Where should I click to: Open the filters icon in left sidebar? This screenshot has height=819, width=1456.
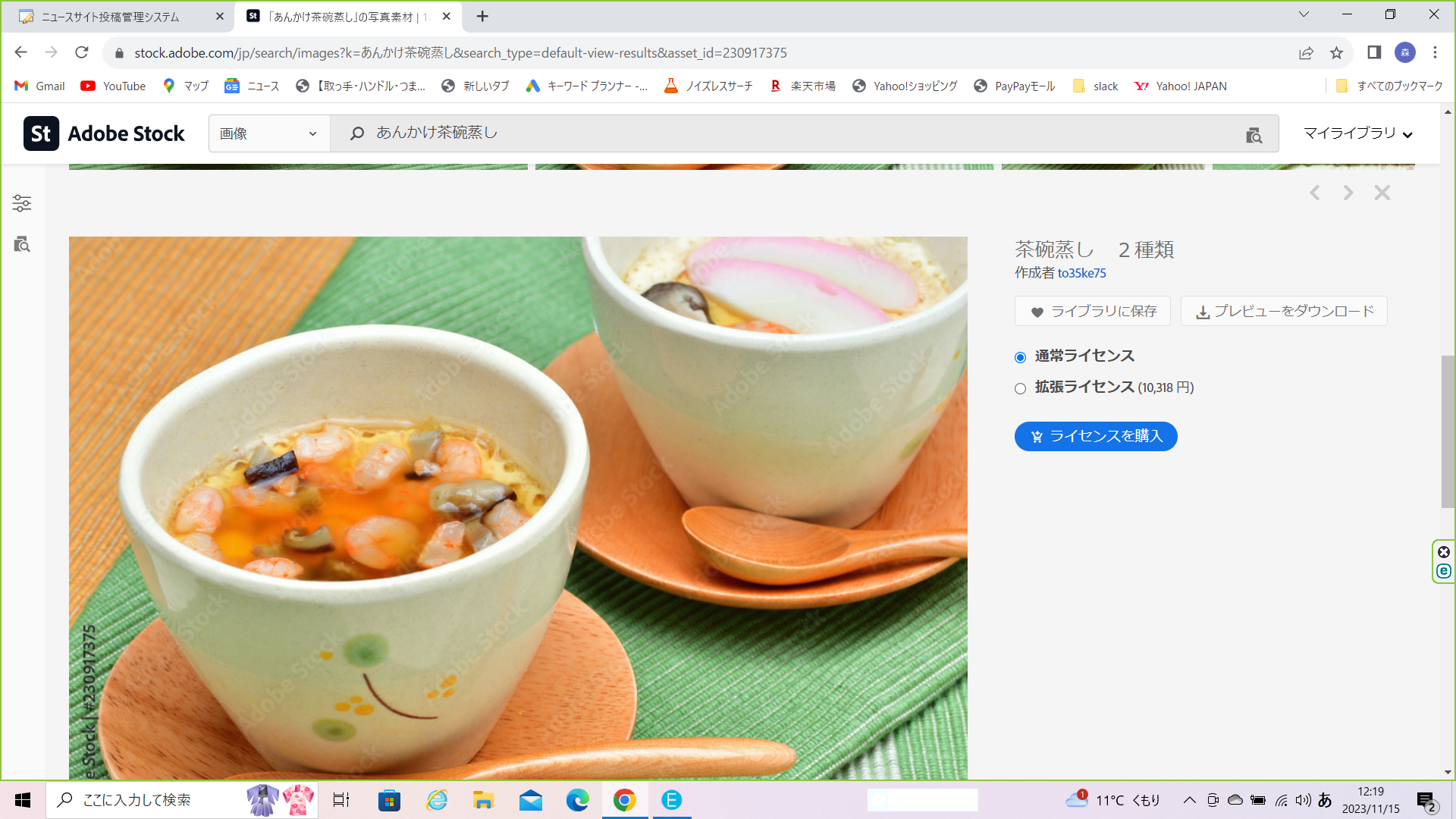pos(22,203)
